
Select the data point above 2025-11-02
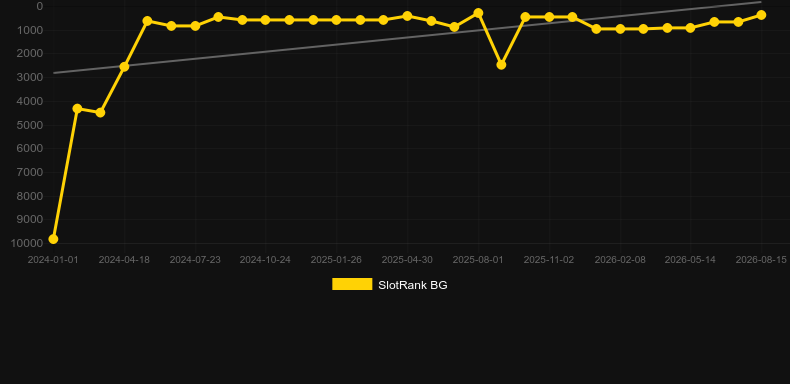pos(549,17)
